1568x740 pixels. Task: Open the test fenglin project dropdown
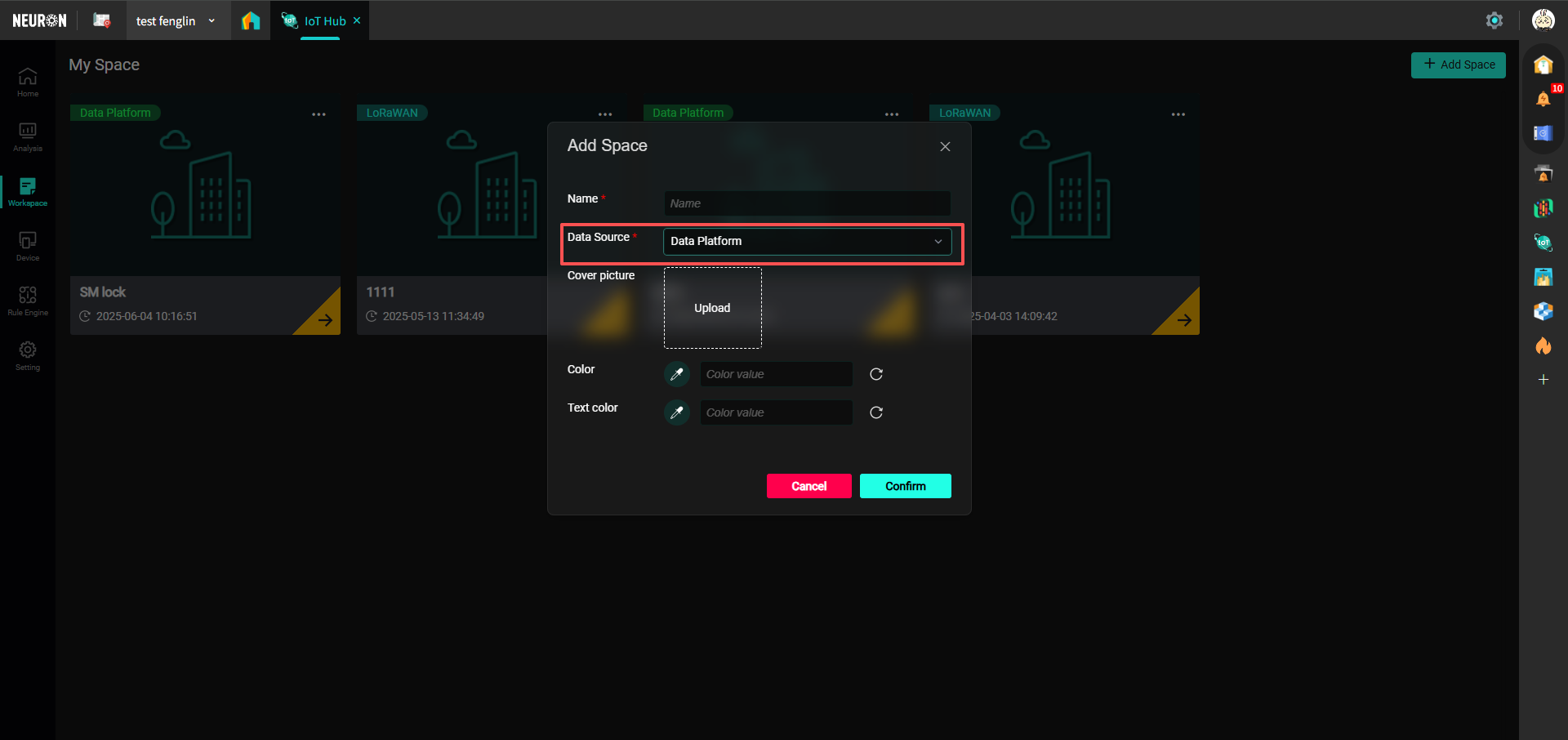tap(175, 21)
